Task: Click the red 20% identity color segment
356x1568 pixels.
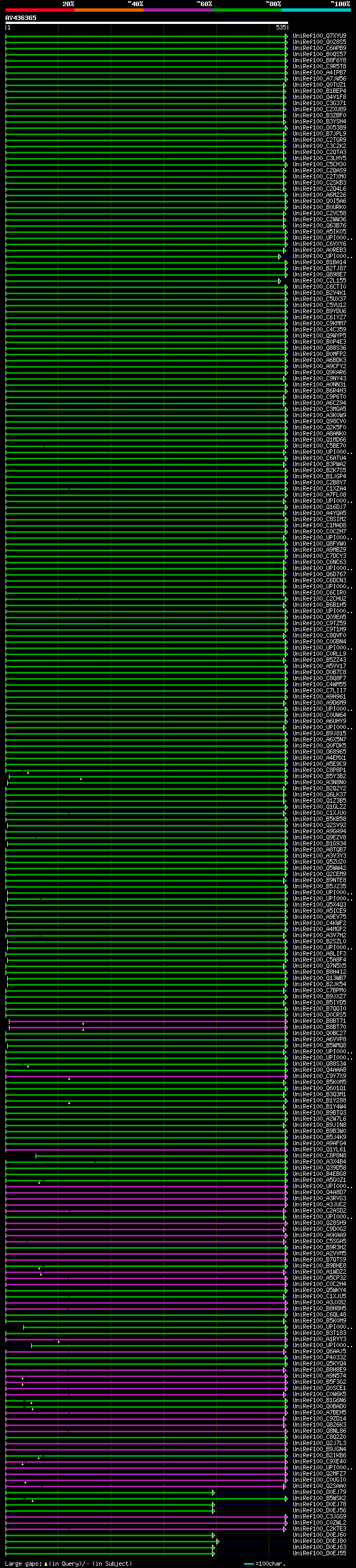Action: [x=40, y=10]
